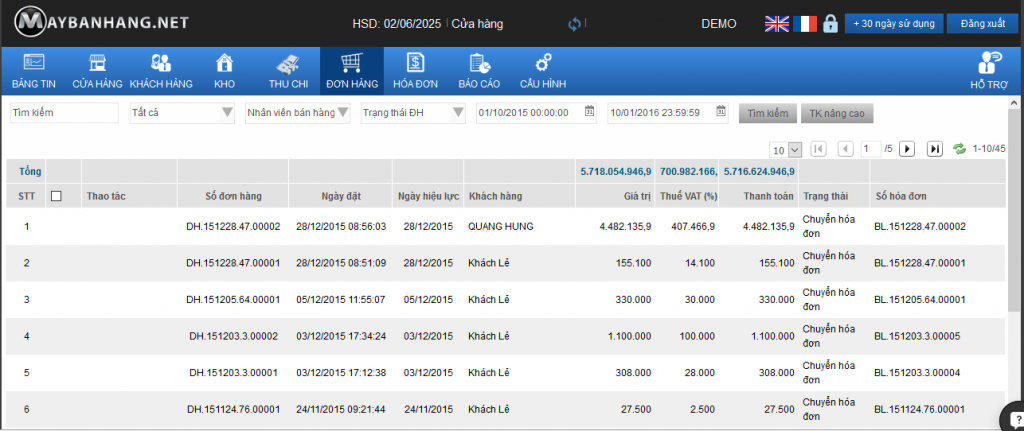Image resolution: width=1024 pixels, height=431 pixels.
Task: Sort by the Số hóa đơn column header
Action: tap(901, 196)
